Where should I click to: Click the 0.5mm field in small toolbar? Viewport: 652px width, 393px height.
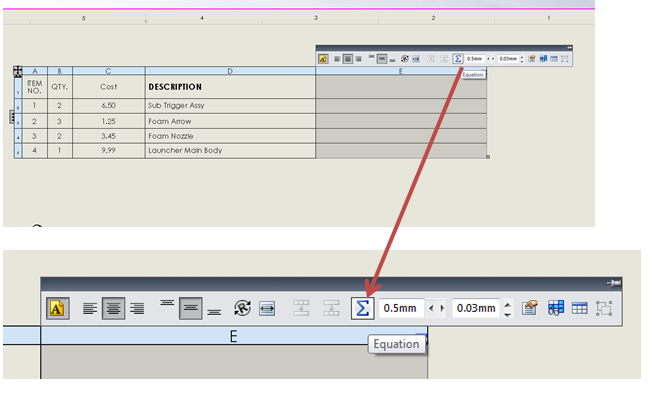pos(475,59)
